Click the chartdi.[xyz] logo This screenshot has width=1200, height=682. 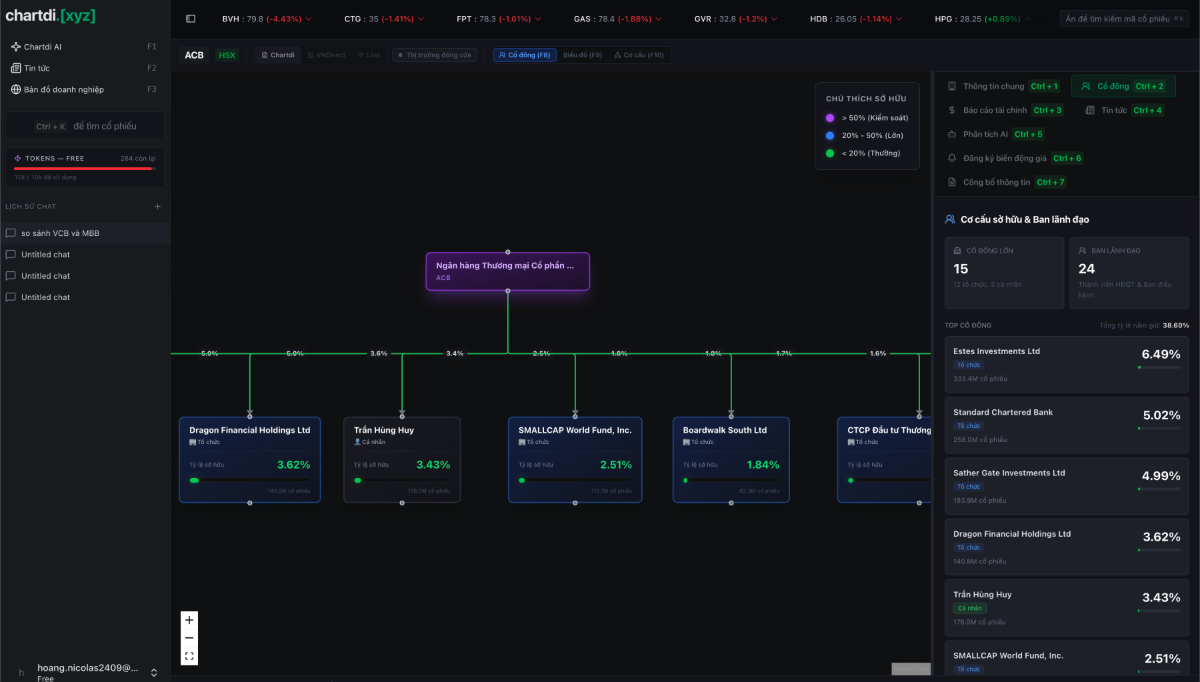pyautogui.click(x=50, y=15)
